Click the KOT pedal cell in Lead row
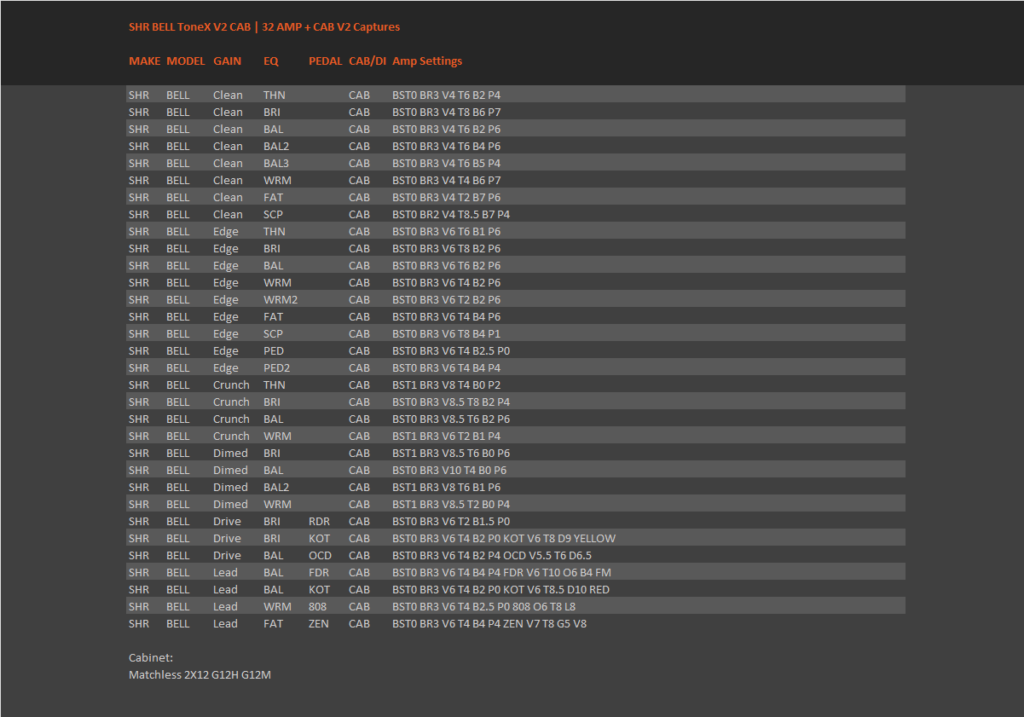This screenshot has width=1024, height=717. [319, 589]
